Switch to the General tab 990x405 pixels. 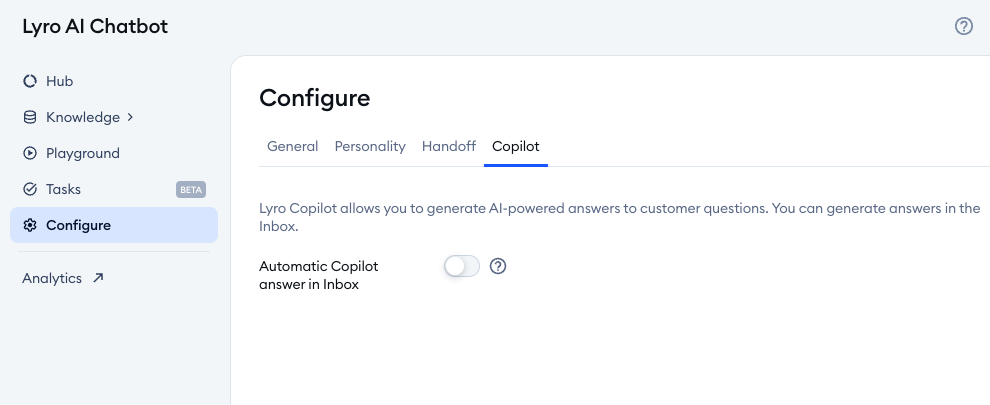coord(292,147)
